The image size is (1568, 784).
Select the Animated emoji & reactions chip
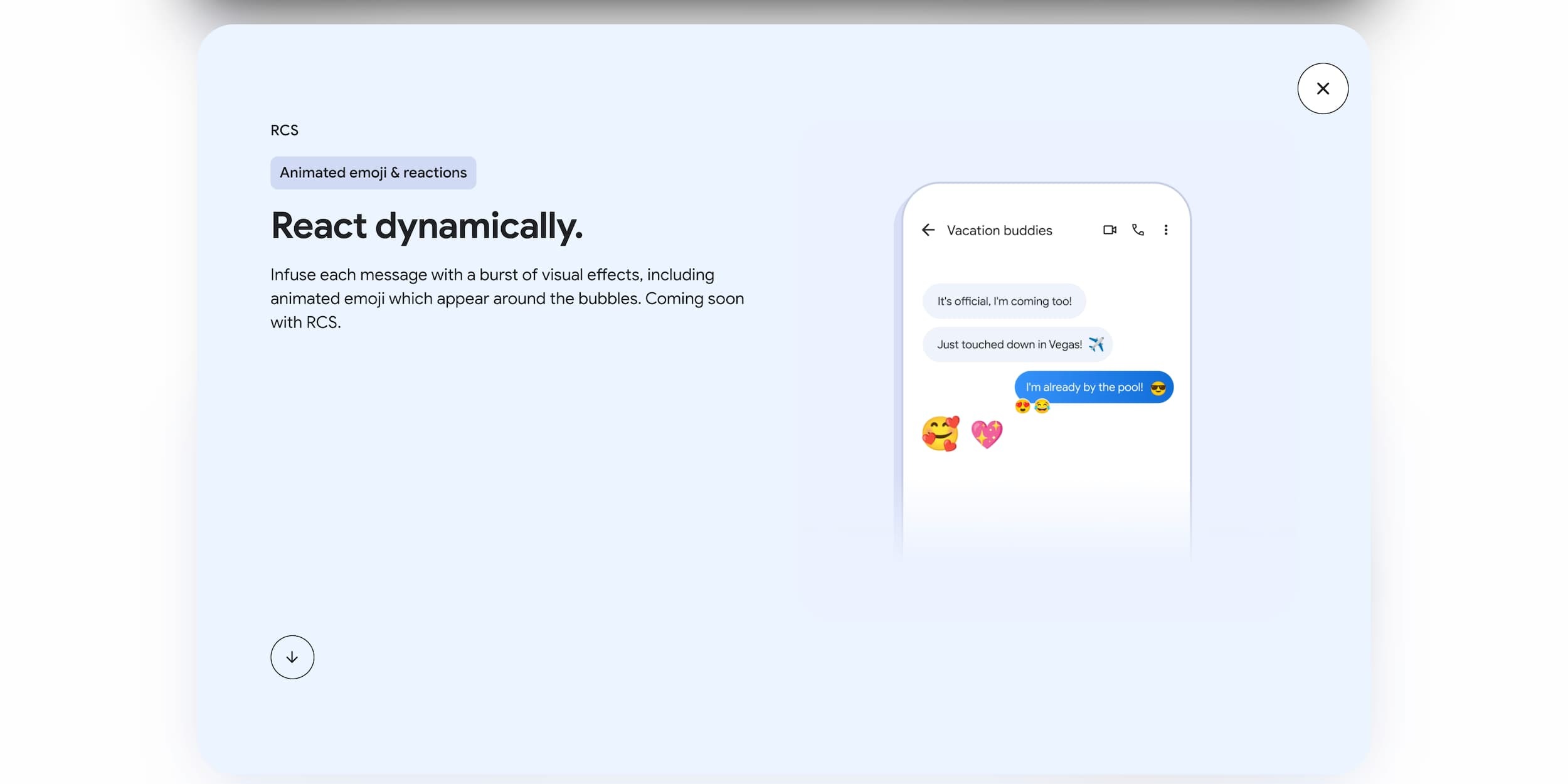(x=373, y=172)
